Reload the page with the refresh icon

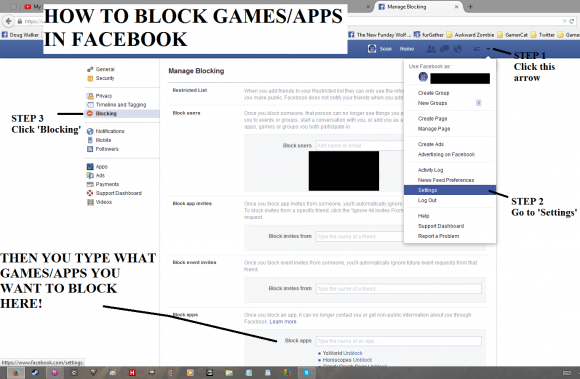[x=572, y=21]
